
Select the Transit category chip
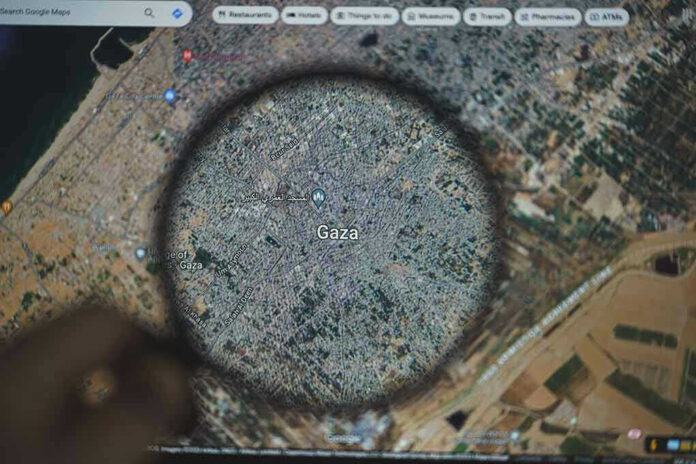point(487,16)
